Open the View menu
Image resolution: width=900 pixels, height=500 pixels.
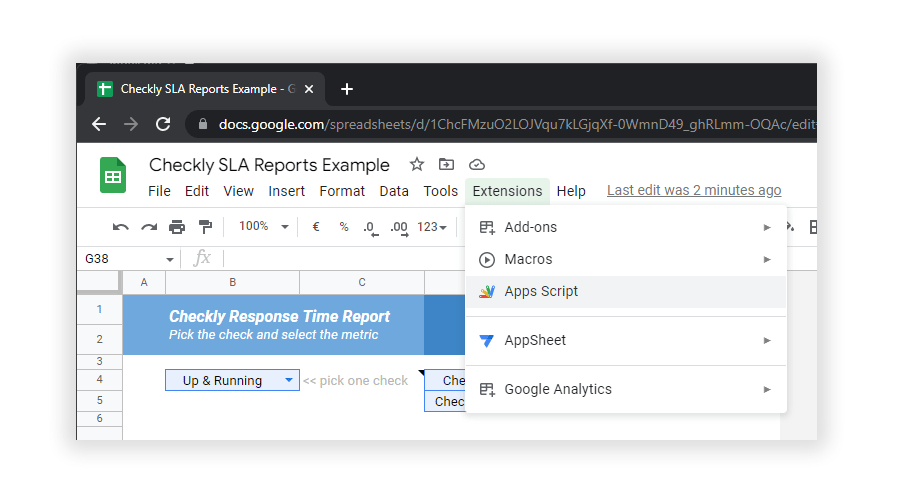coord(238,191)
